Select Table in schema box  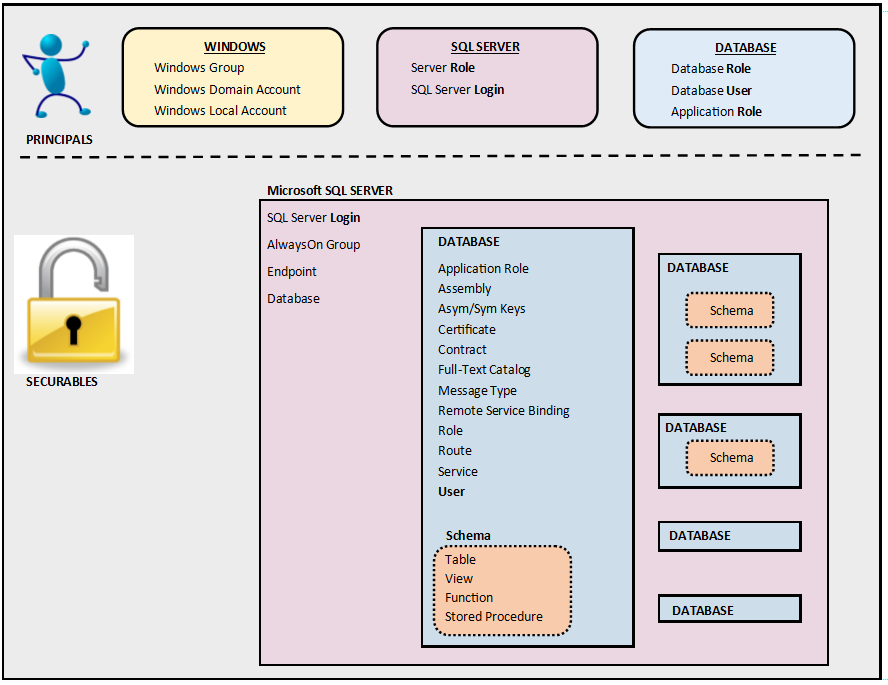(x=460, y=560)
